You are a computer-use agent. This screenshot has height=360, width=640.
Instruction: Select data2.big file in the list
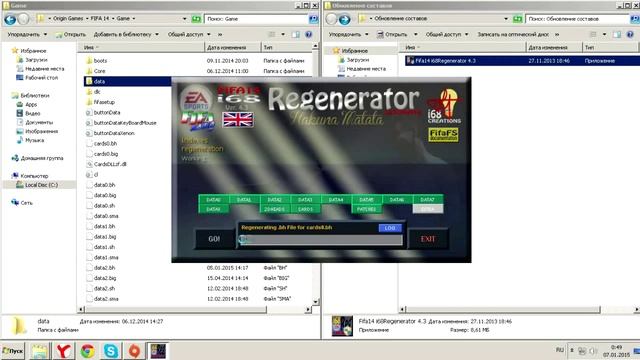(105, 278)
